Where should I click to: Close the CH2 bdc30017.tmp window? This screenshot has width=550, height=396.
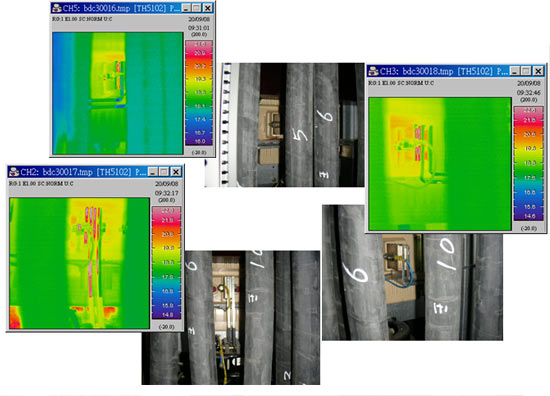176,172
